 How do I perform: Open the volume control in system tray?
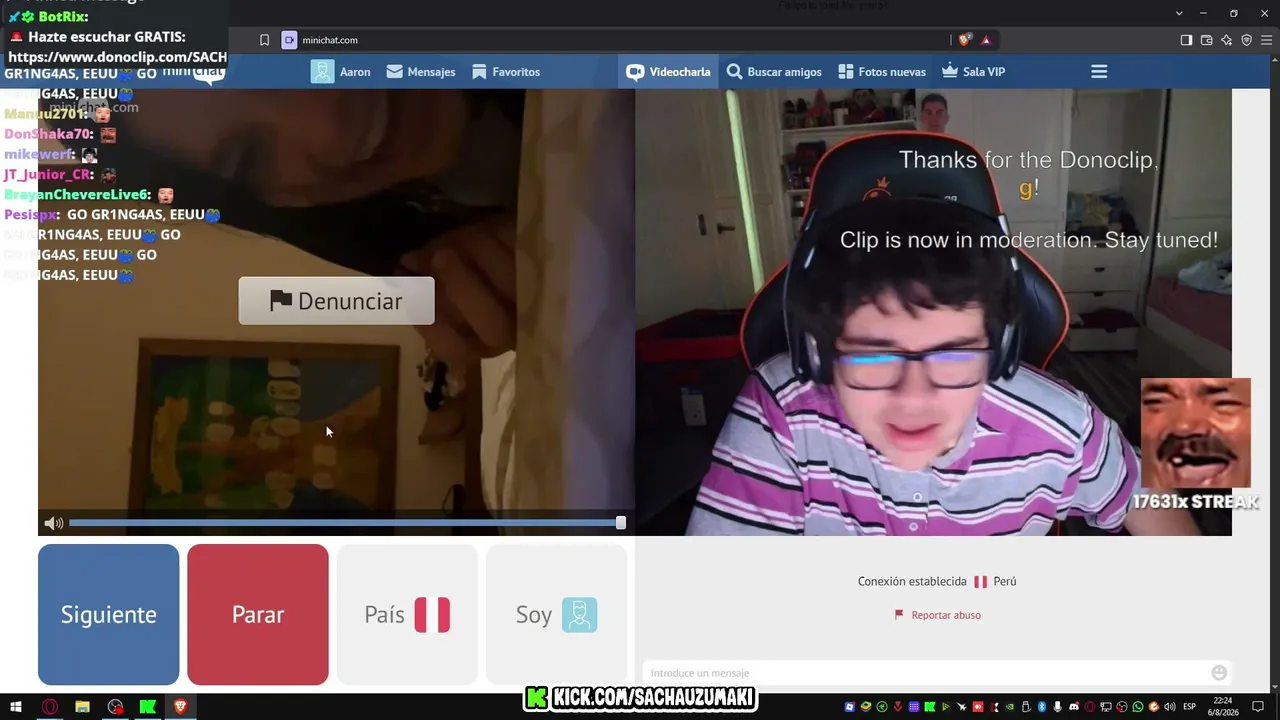coord(1169,707)
